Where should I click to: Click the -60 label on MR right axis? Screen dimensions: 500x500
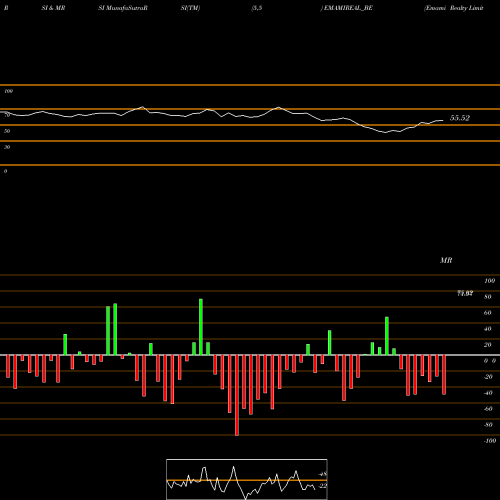pos(488,409)
